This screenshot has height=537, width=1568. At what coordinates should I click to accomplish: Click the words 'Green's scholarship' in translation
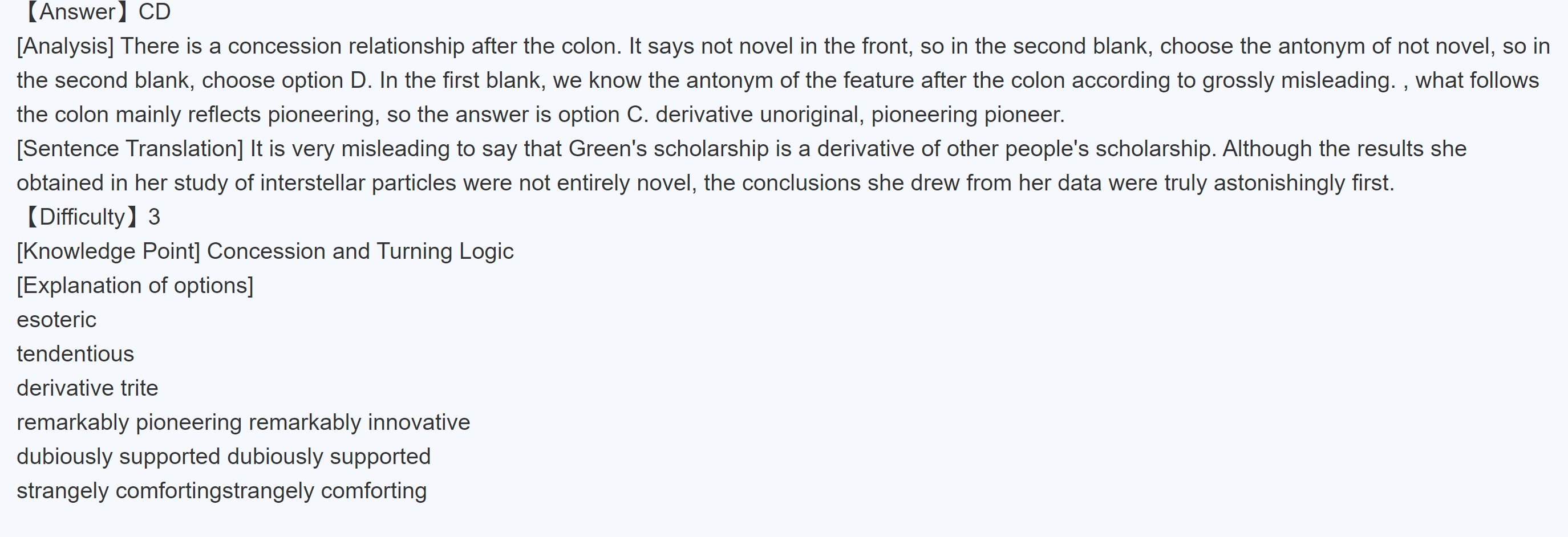pos(668,149)
